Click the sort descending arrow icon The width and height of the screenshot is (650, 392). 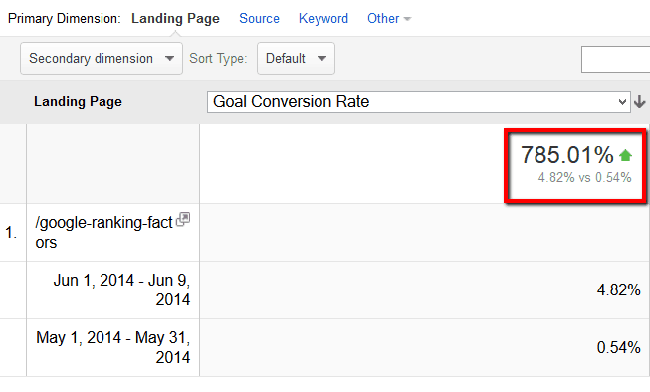(640, 102)
